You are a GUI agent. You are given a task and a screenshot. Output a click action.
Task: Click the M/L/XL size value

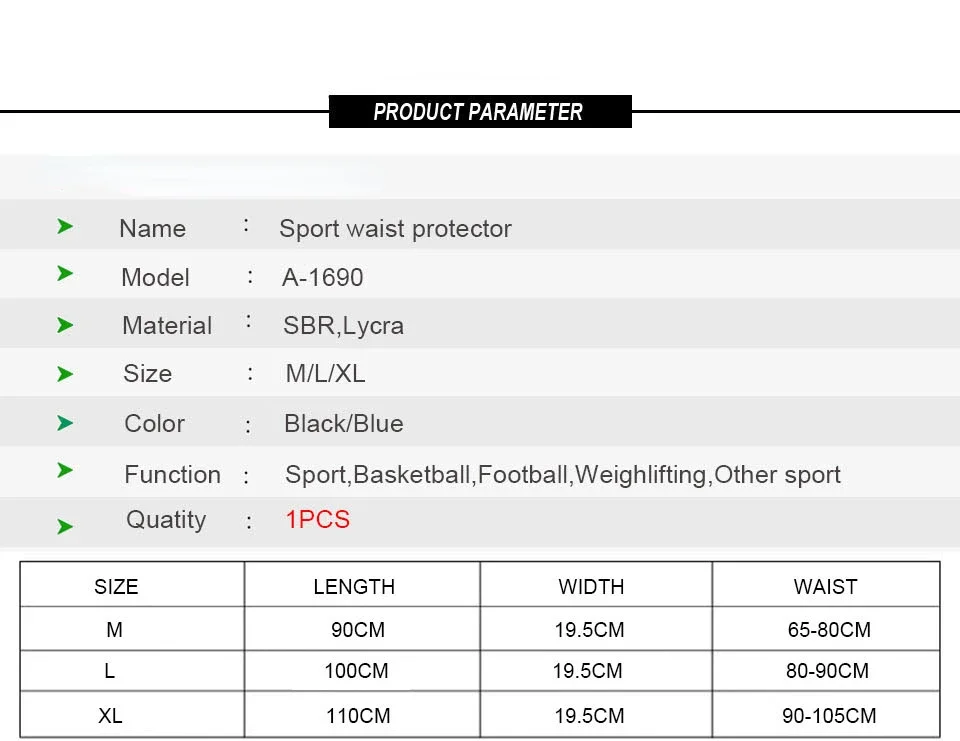pos(325,374)
